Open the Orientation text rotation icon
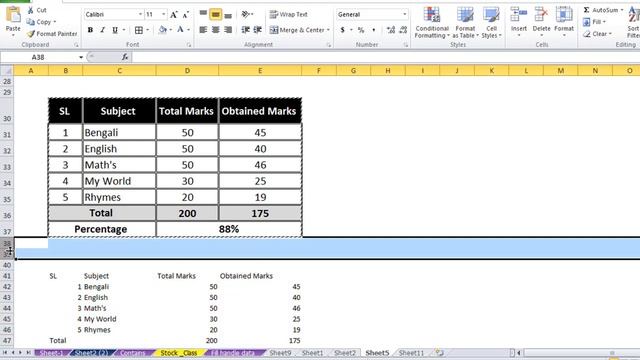The width and height of the screenshot is (640, 360). (246, 14)
